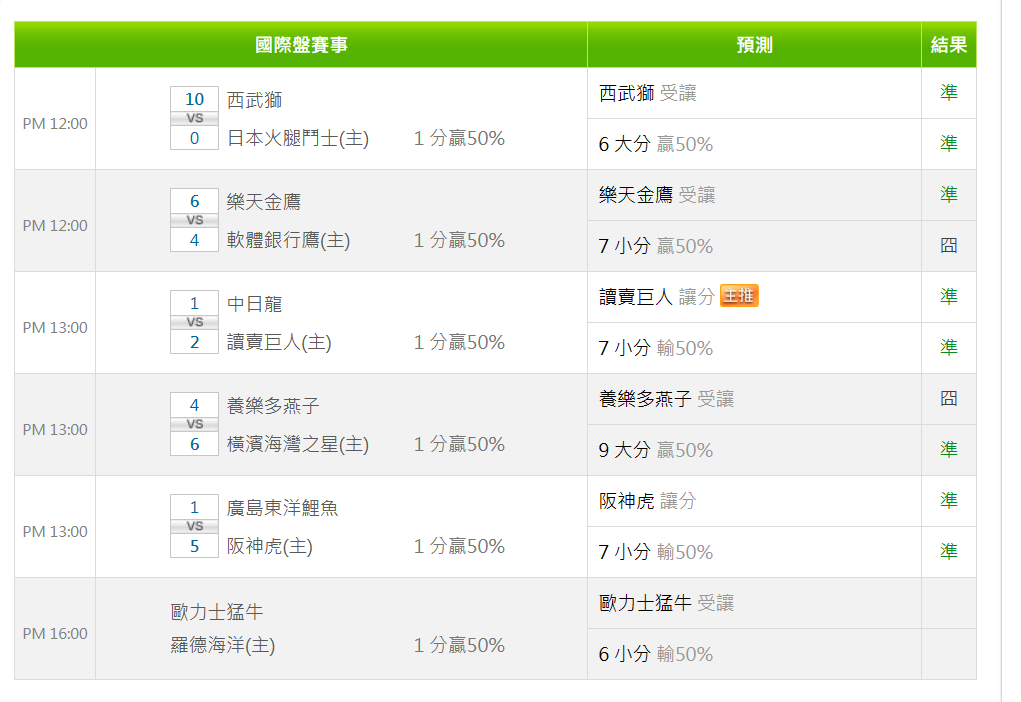Viewport: 1021px width, 702px height.
Task: Click prediction 歐力士猛牛 受讓
Action: click(x=666, y=603)
